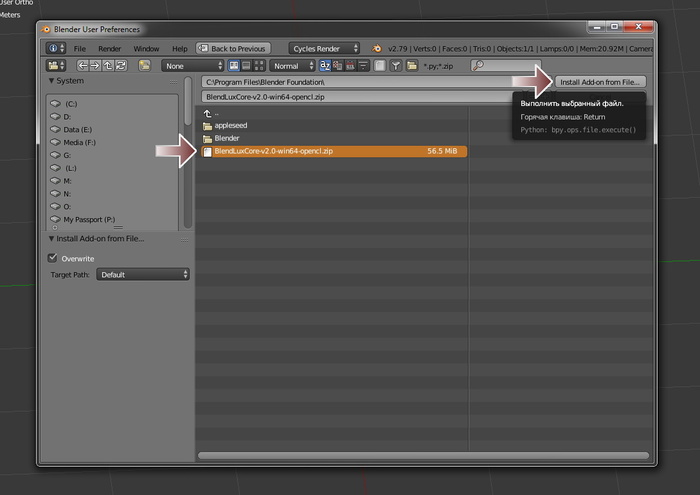Toggle short list display mode

pos(234,66)
